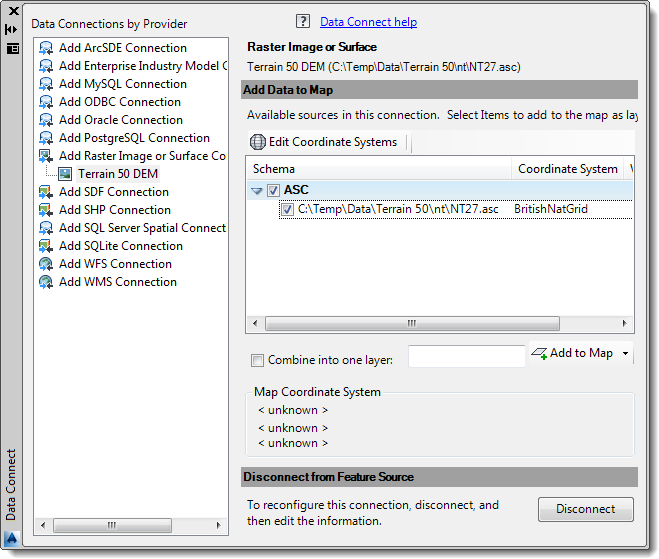Click the question mark help icon

tap(303, 21)
